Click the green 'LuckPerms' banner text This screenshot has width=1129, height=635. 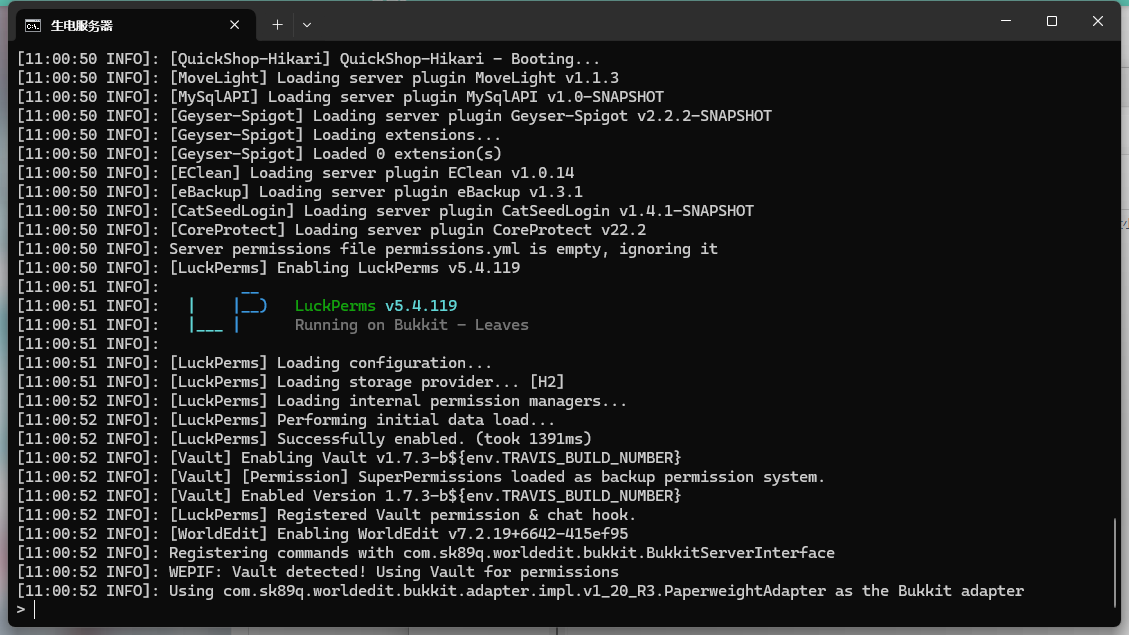[x=335, y=306]
